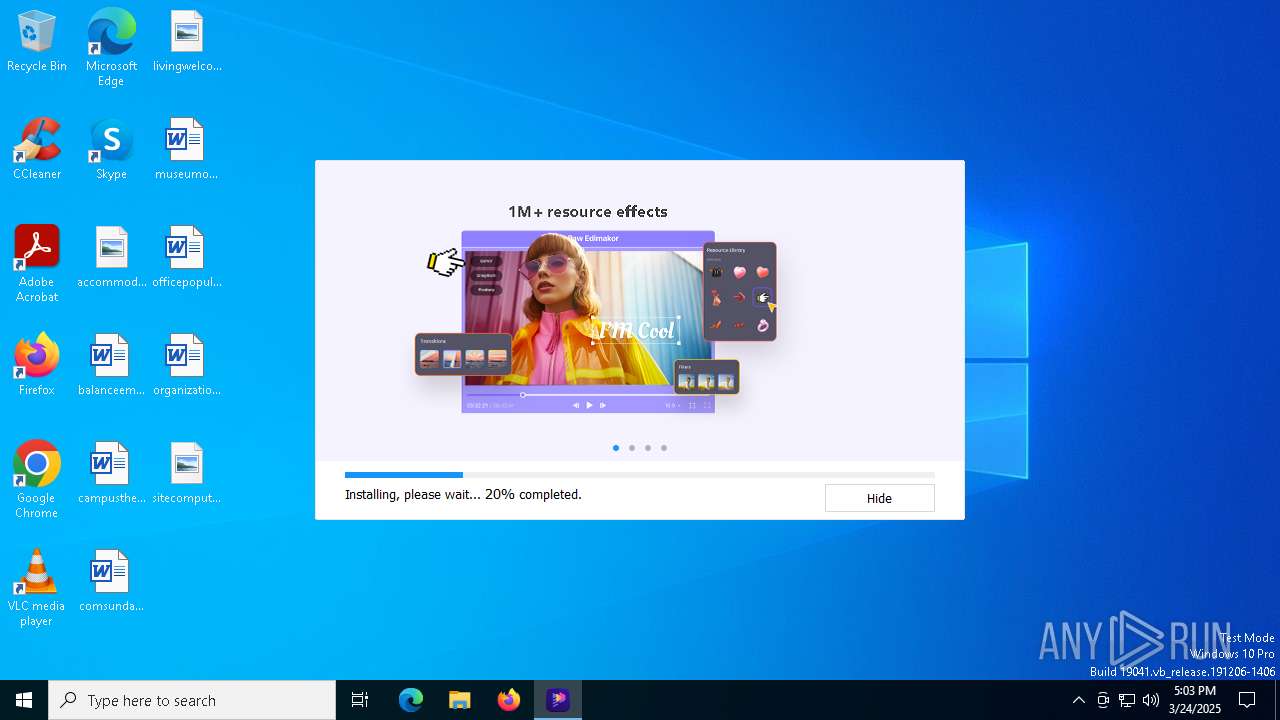1280x720 pixels.
Task: Select the officepopul... Word document
Action: click(187, 258)
